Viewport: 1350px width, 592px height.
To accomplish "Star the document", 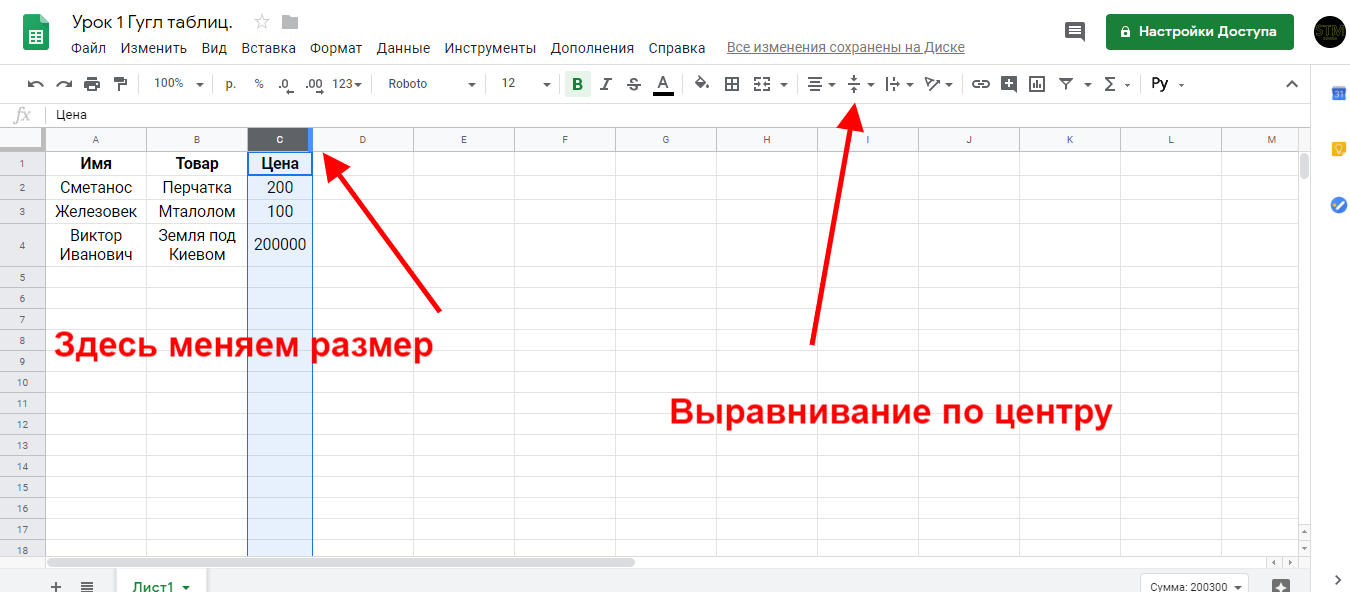I will [x=262, y=22].
